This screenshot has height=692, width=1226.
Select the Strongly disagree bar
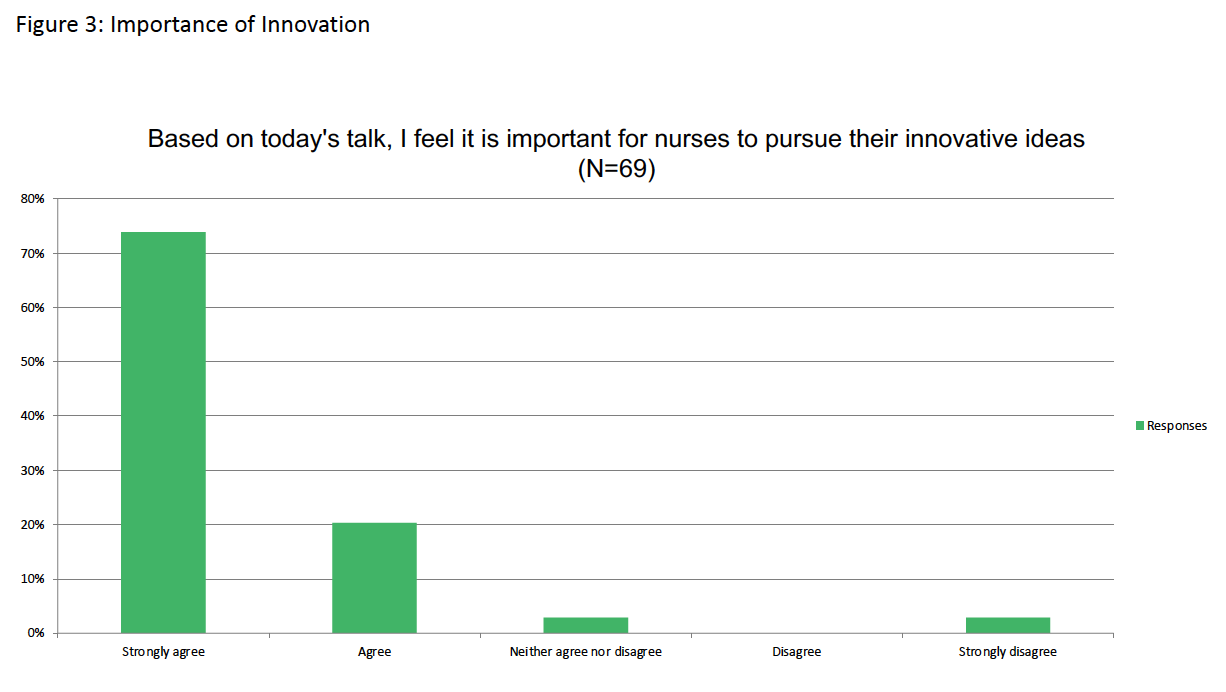pyautogui.click(x=1007, y=626)
